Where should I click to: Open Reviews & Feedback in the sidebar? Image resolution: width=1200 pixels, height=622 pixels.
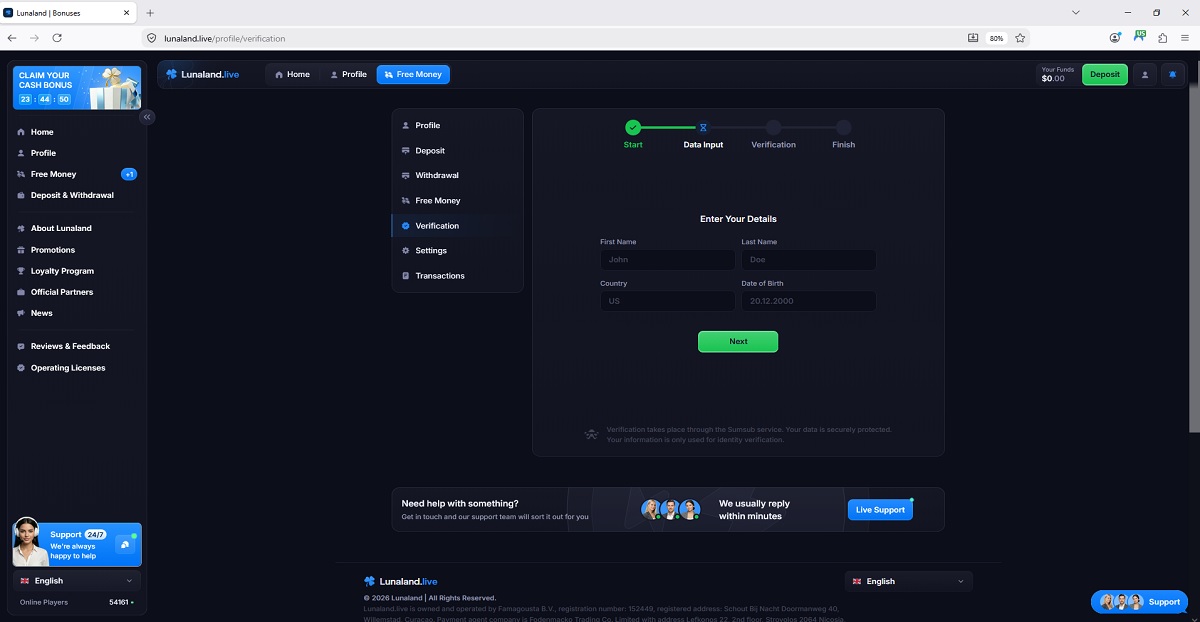pyautogui.click(x=70, y=346)
